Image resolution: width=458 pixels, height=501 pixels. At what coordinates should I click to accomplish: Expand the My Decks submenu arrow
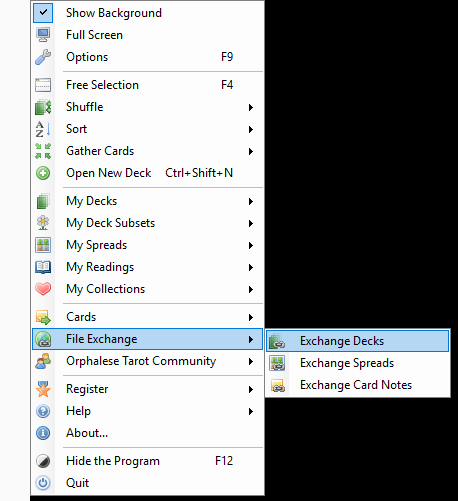tap(251, 201)
